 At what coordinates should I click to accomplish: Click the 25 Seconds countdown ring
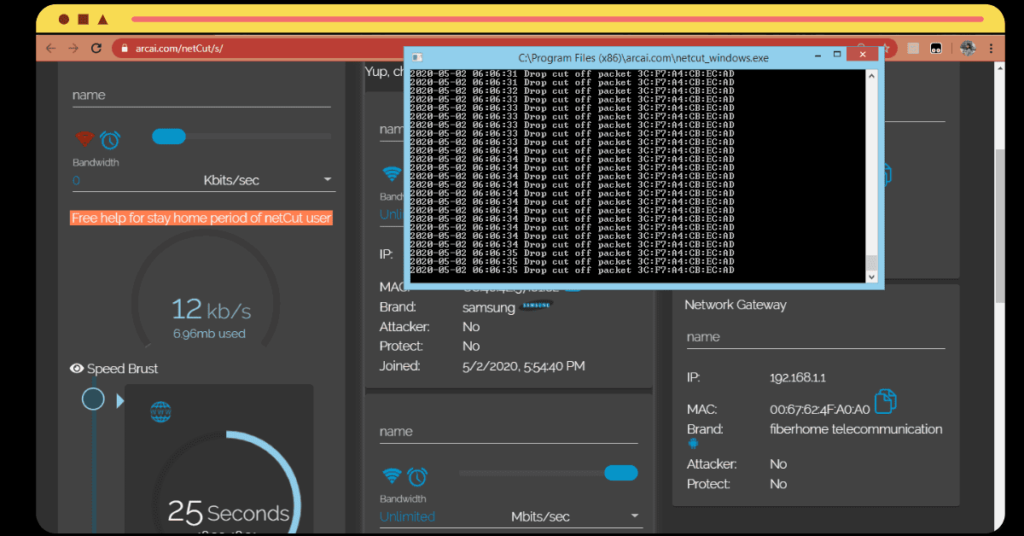[x=227, y=482]
